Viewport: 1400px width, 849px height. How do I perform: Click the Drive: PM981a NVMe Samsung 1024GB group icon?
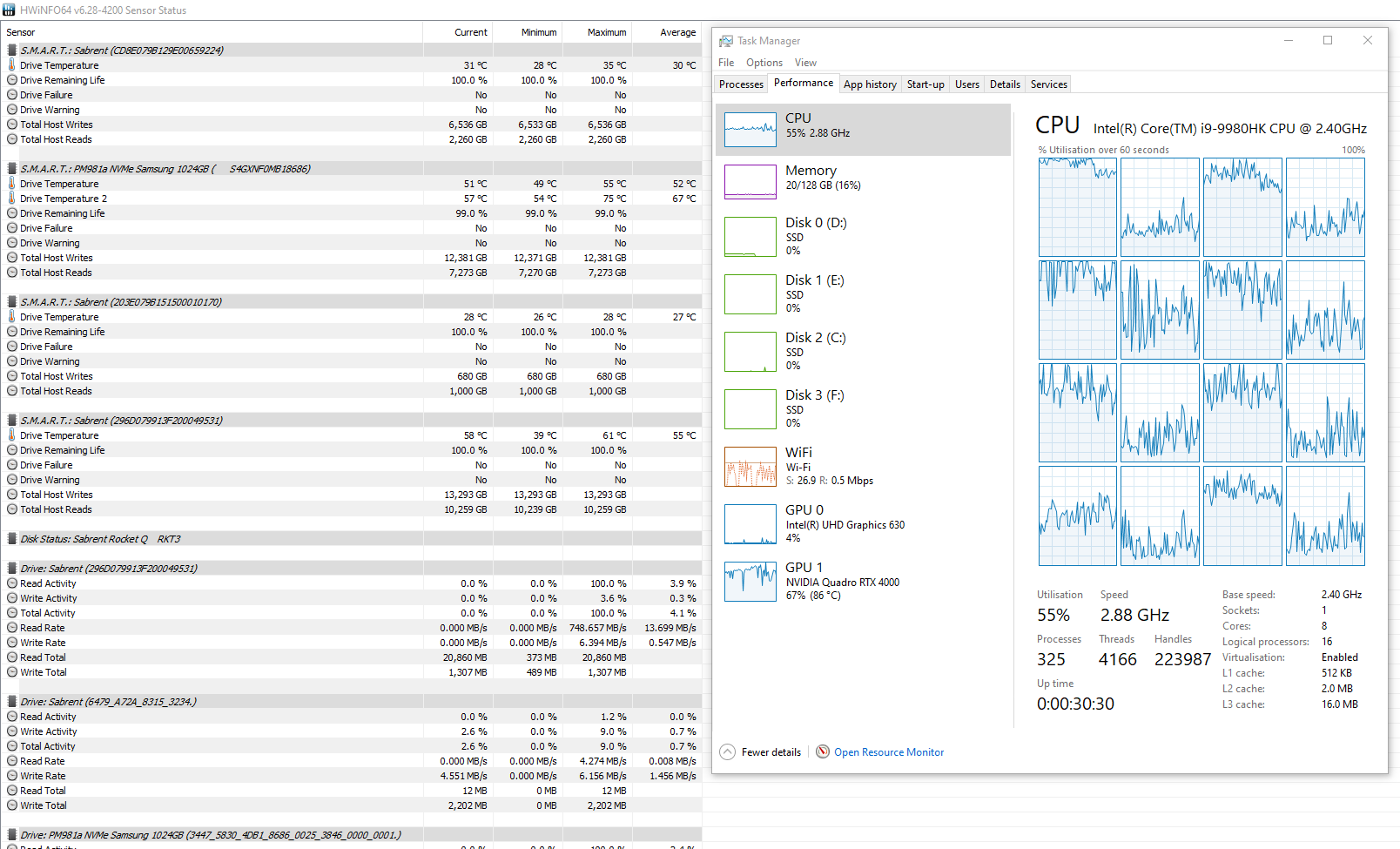(x=12, y=835)
